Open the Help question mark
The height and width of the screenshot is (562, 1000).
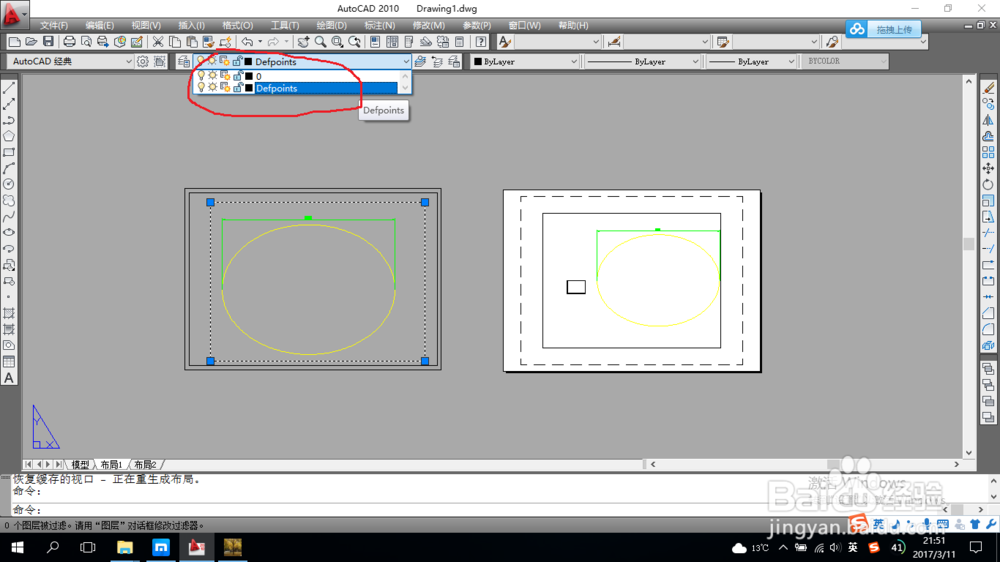[x=481, y=42]
